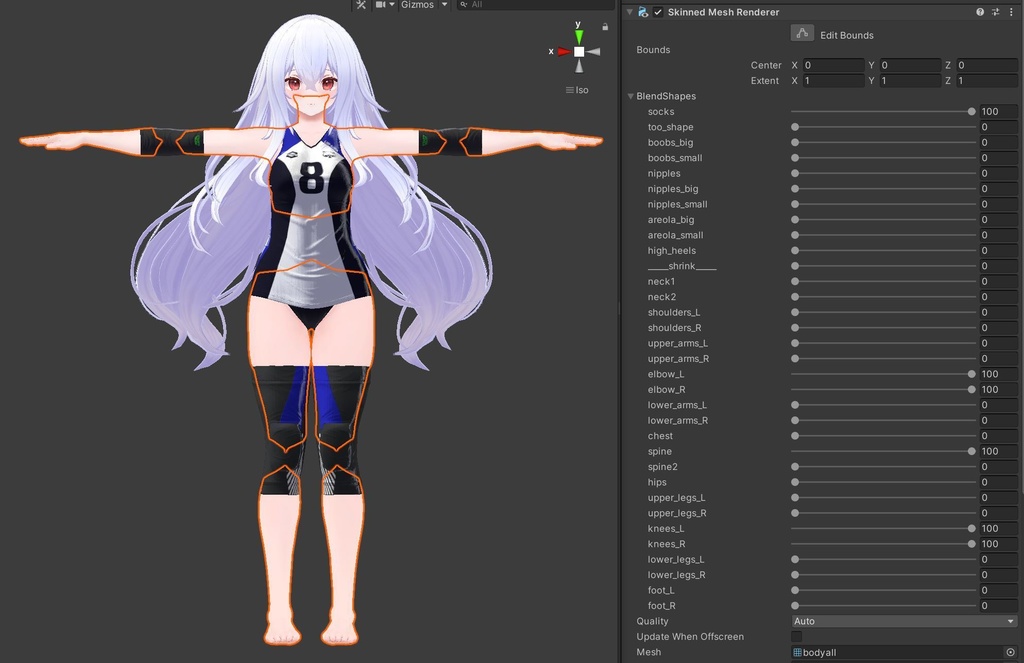Open the component preset settings icon
This screenshot has height=663, width=1024.
point(996,12)
